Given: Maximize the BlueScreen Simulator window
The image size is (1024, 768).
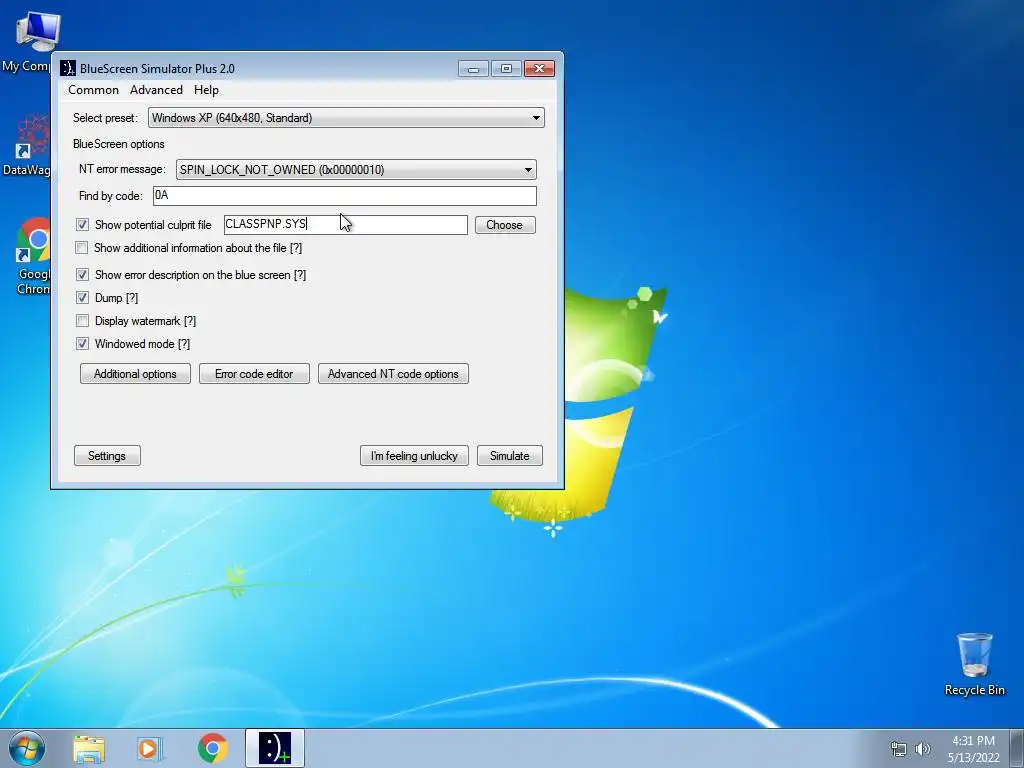Looking at the screenshot, I should coord(506,69).
